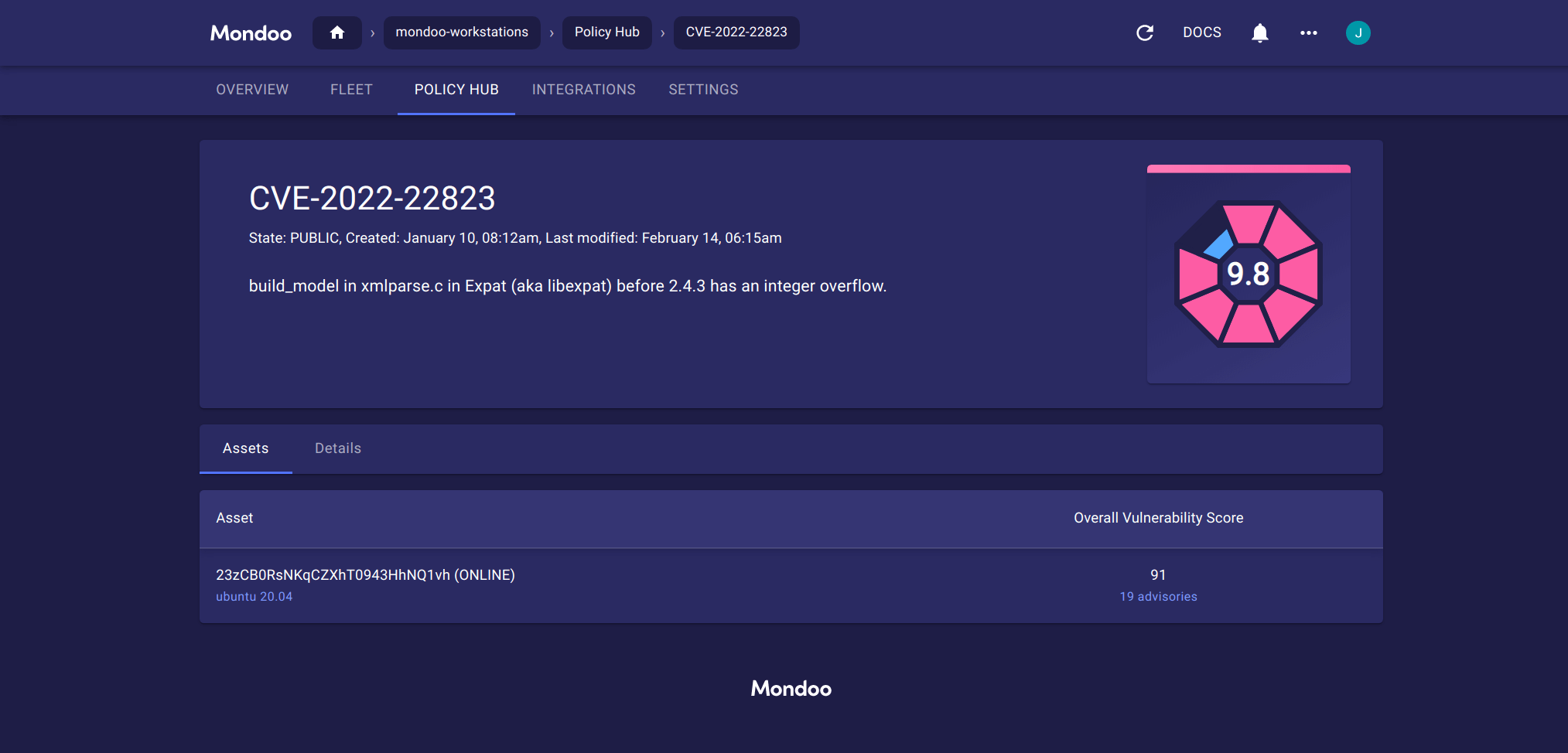Open the OVERVIEW section
Image resolution: width=1568 pixels, height=753 pixels.
click(x=252, y=90)
